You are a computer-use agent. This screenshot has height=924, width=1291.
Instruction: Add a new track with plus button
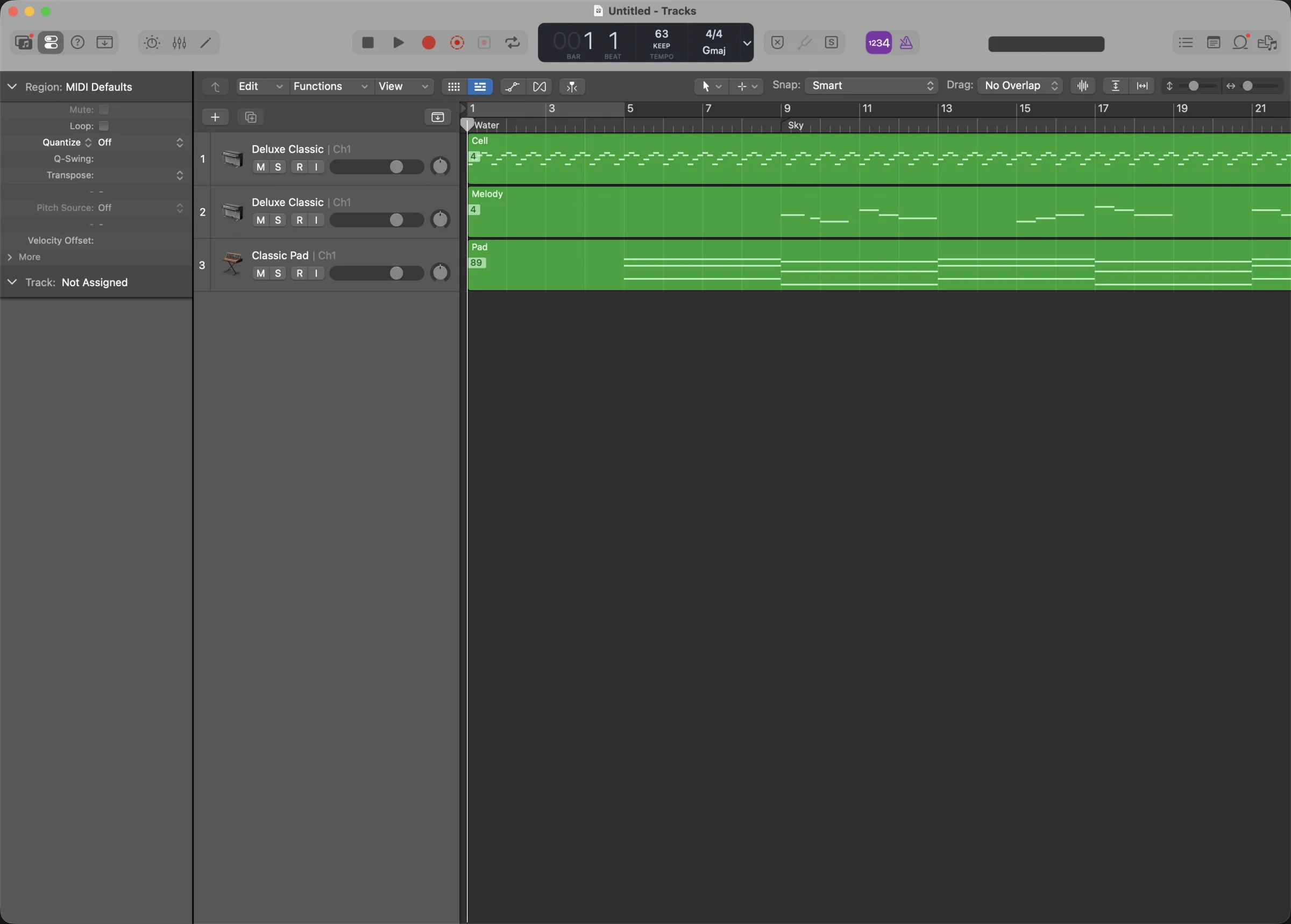coord(215,117)
